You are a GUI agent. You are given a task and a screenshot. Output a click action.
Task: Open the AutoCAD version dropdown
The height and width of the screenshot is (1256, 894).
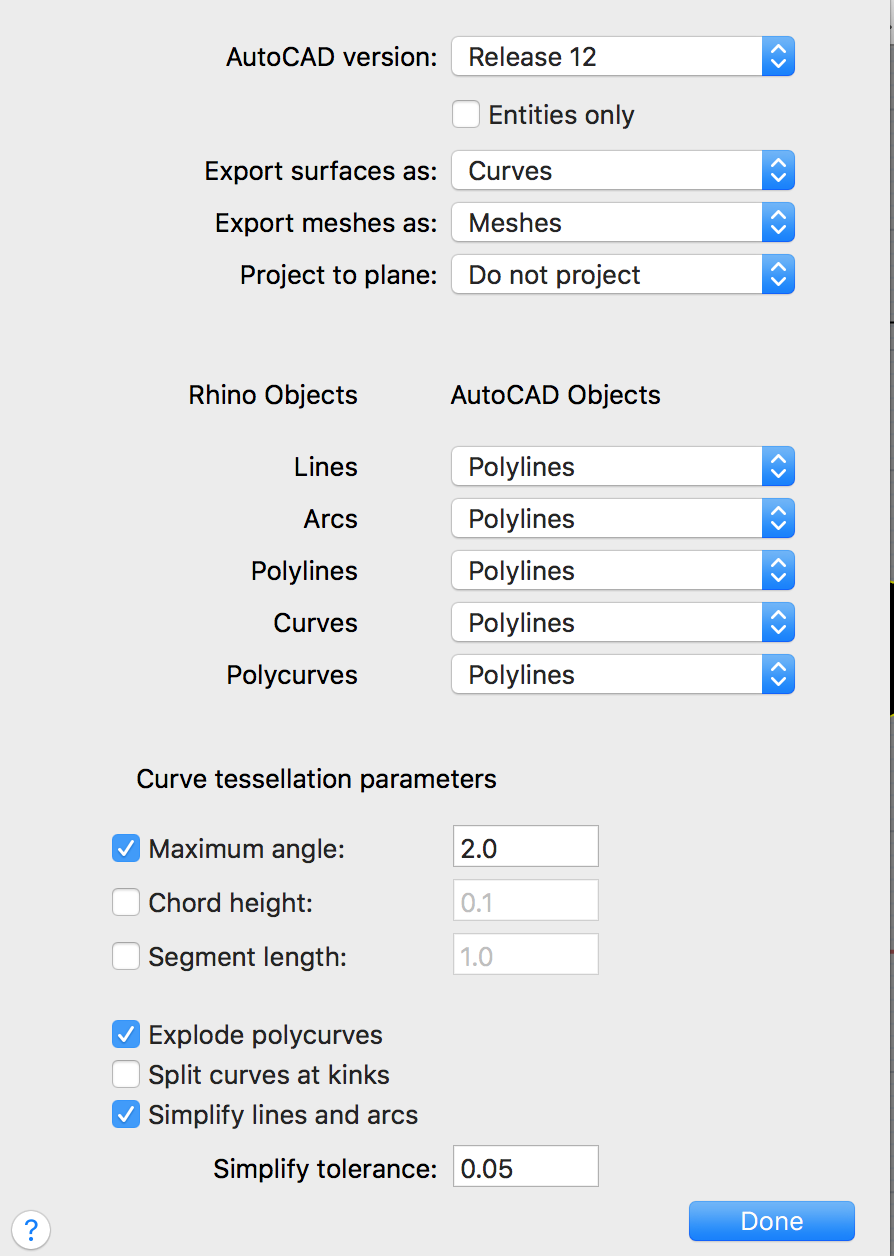tap(623, 57)
